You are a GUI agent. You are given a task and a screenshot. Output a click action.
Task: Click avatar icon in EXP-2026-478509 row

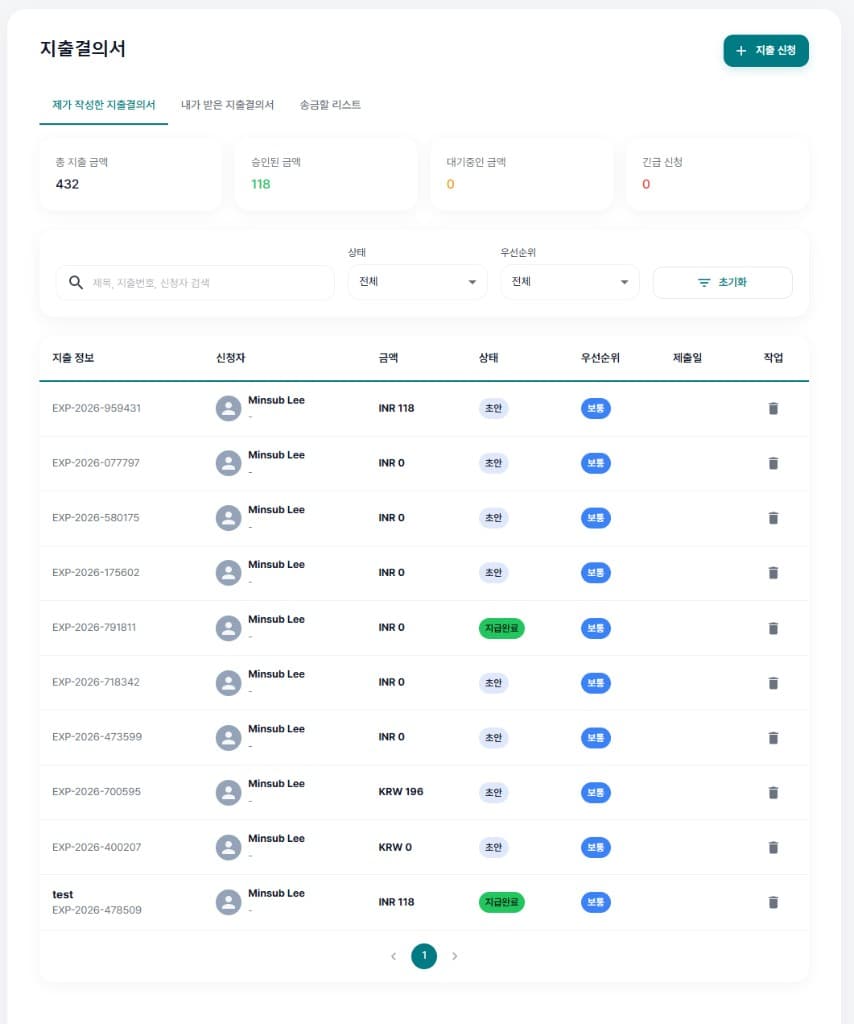[229, 903]
